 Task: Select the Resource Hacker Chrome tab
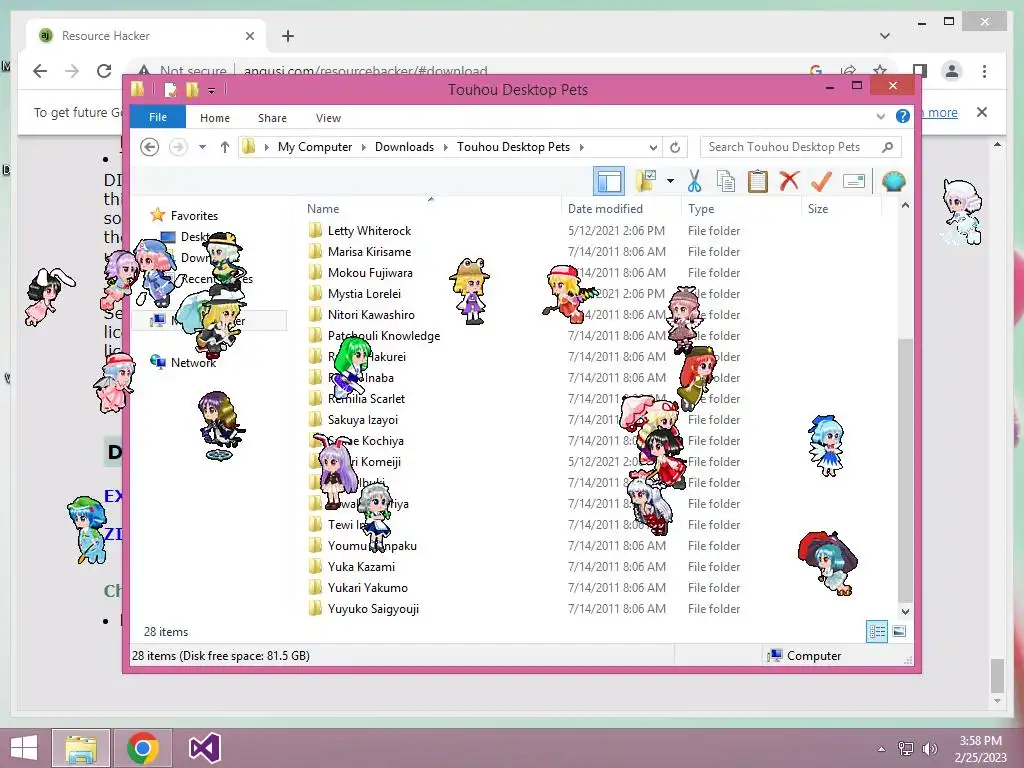coord(146,36)
